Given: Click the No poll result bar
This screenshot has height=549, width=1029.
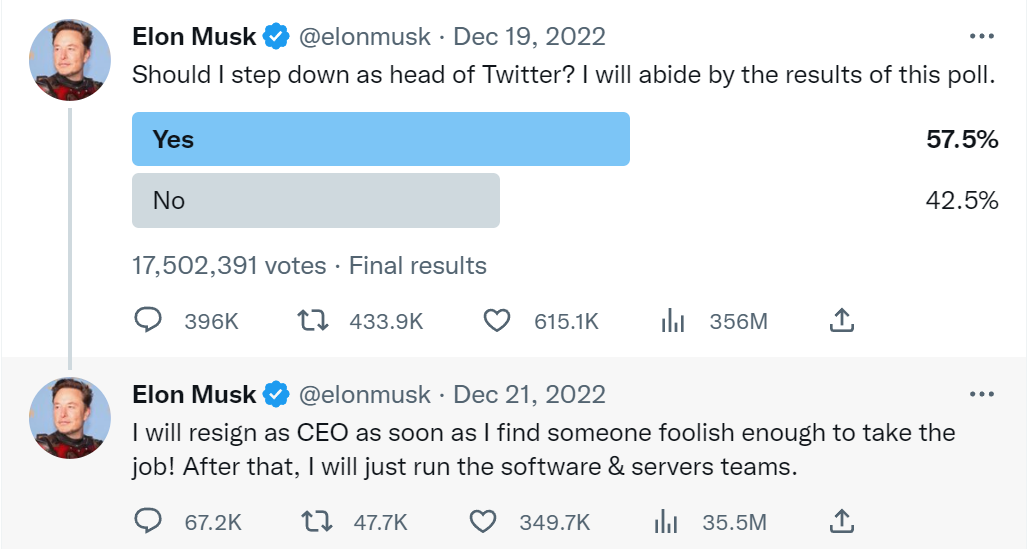Looking at the screenshot, I should coord(316,200).
